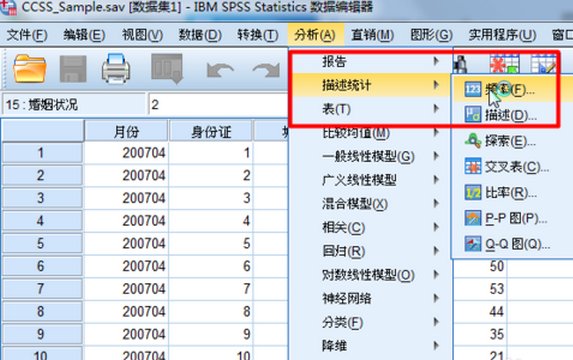Expand the 降维 submenu
Viewport: 573px width, 360px height.
click(371, 346)
